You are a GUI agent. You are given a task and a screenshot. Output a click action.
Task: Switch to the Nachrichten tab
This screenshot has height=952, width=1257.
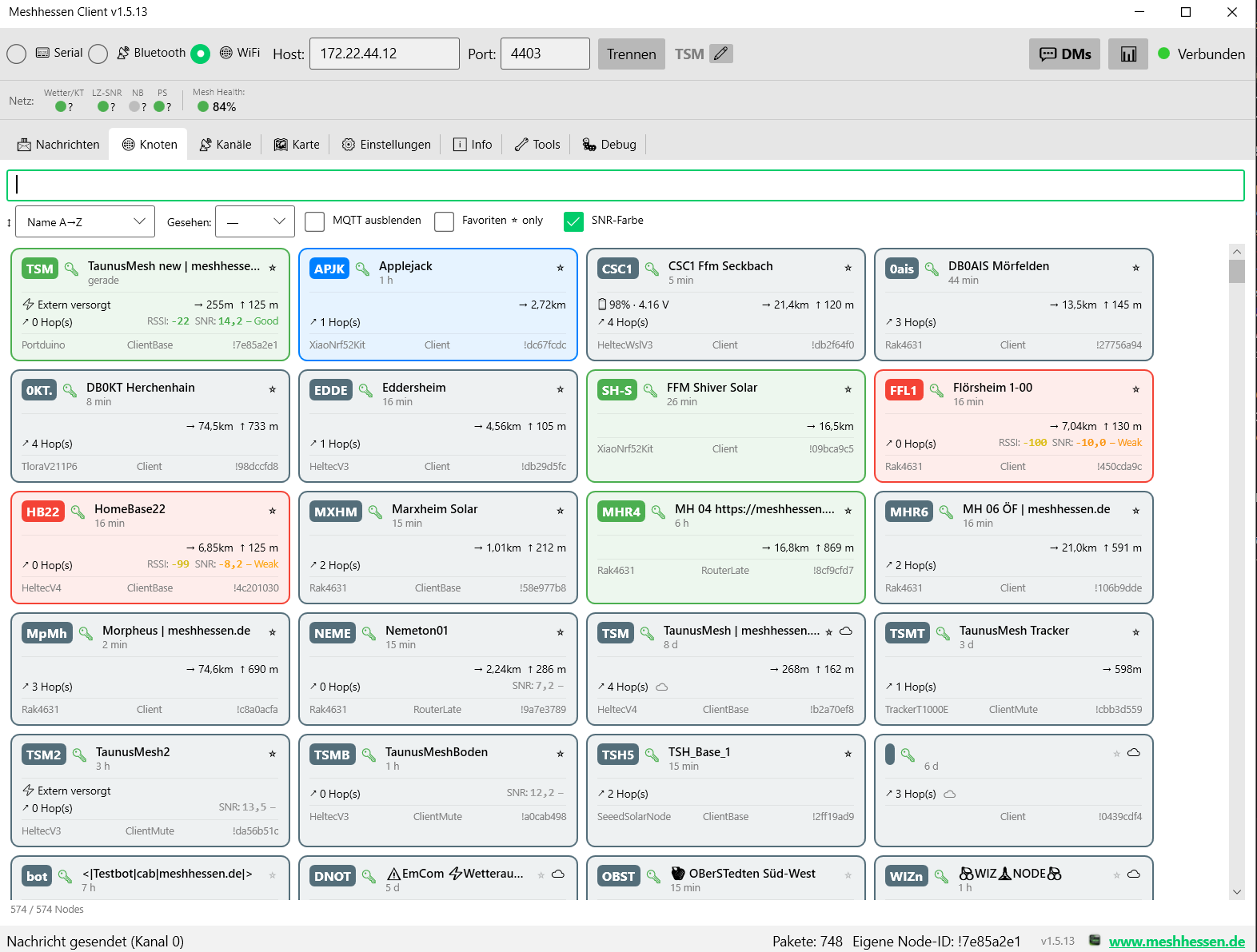tap(58, 145)
